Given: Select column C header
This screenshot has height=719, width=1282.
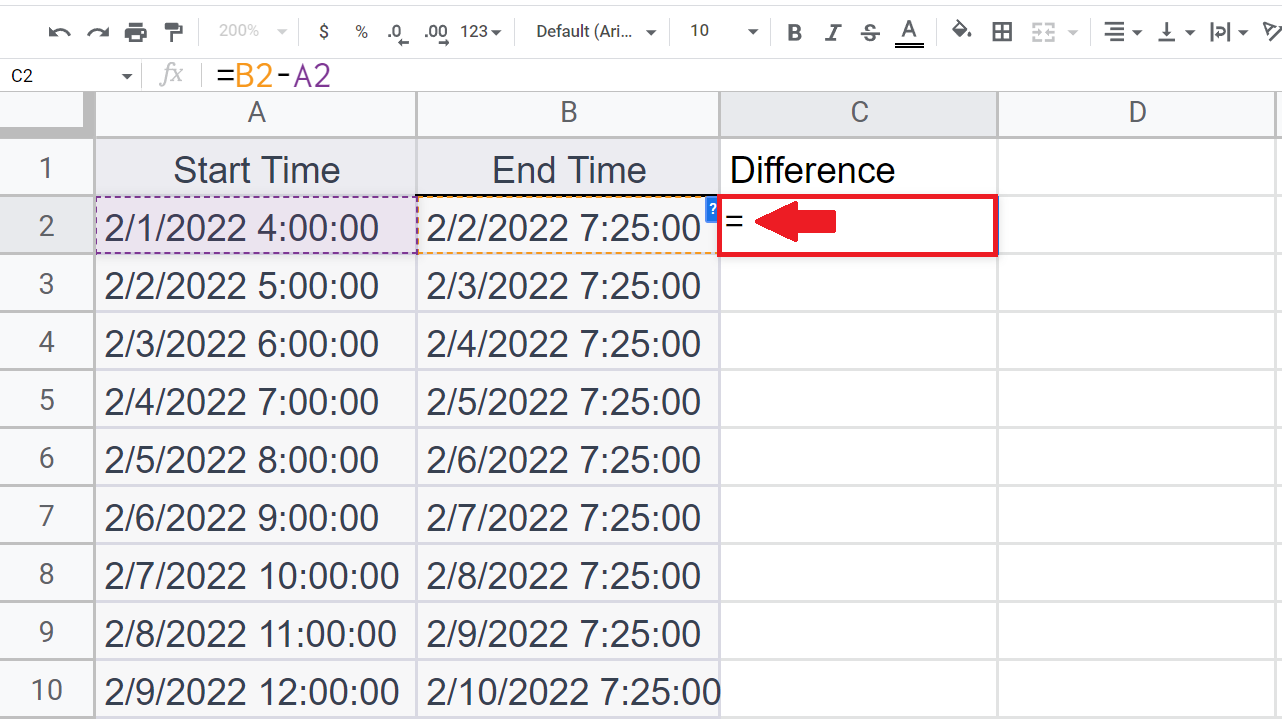Looking at the screenshot, I should 859,114.
